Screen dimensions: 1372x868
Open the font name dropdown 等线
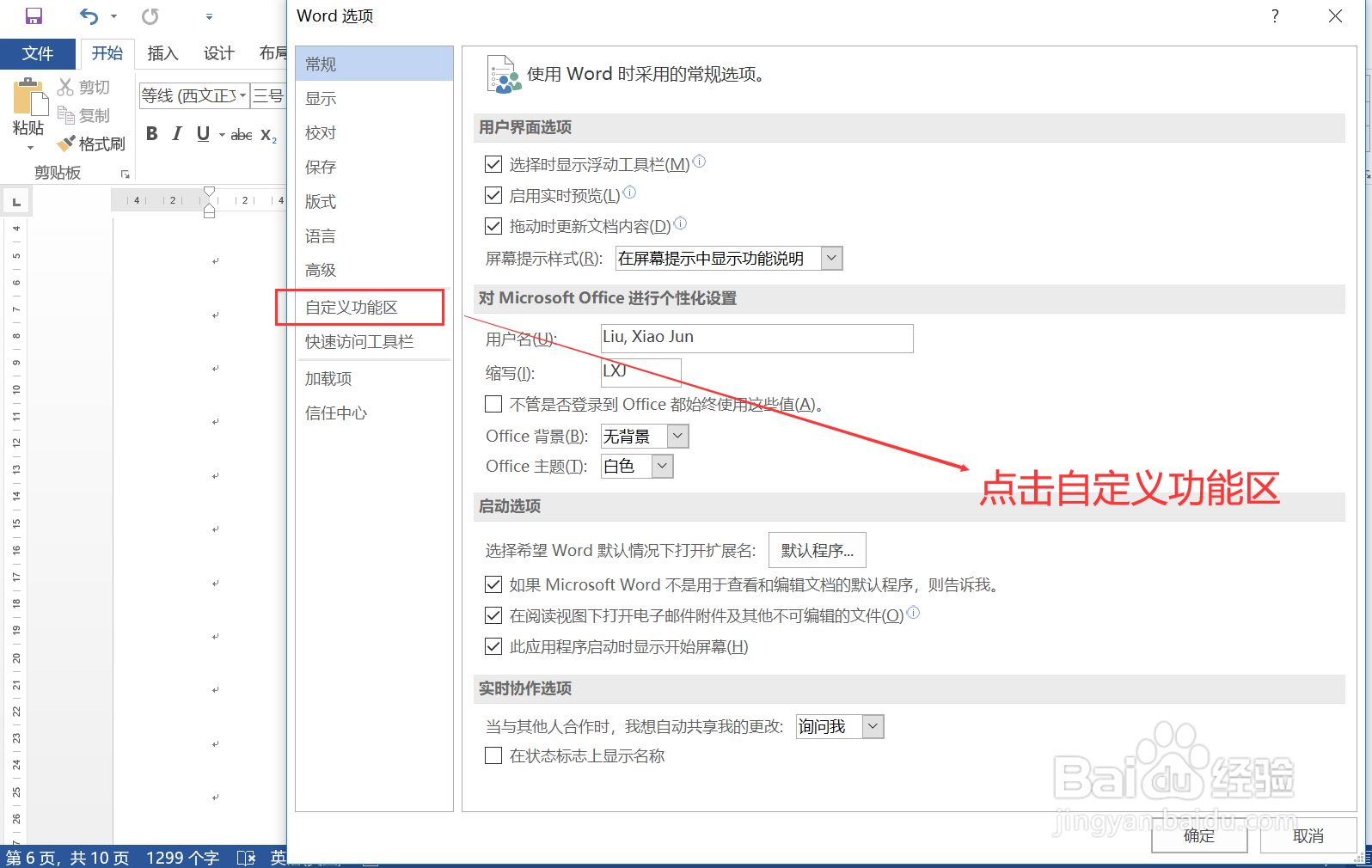click(x=194, y=95)
